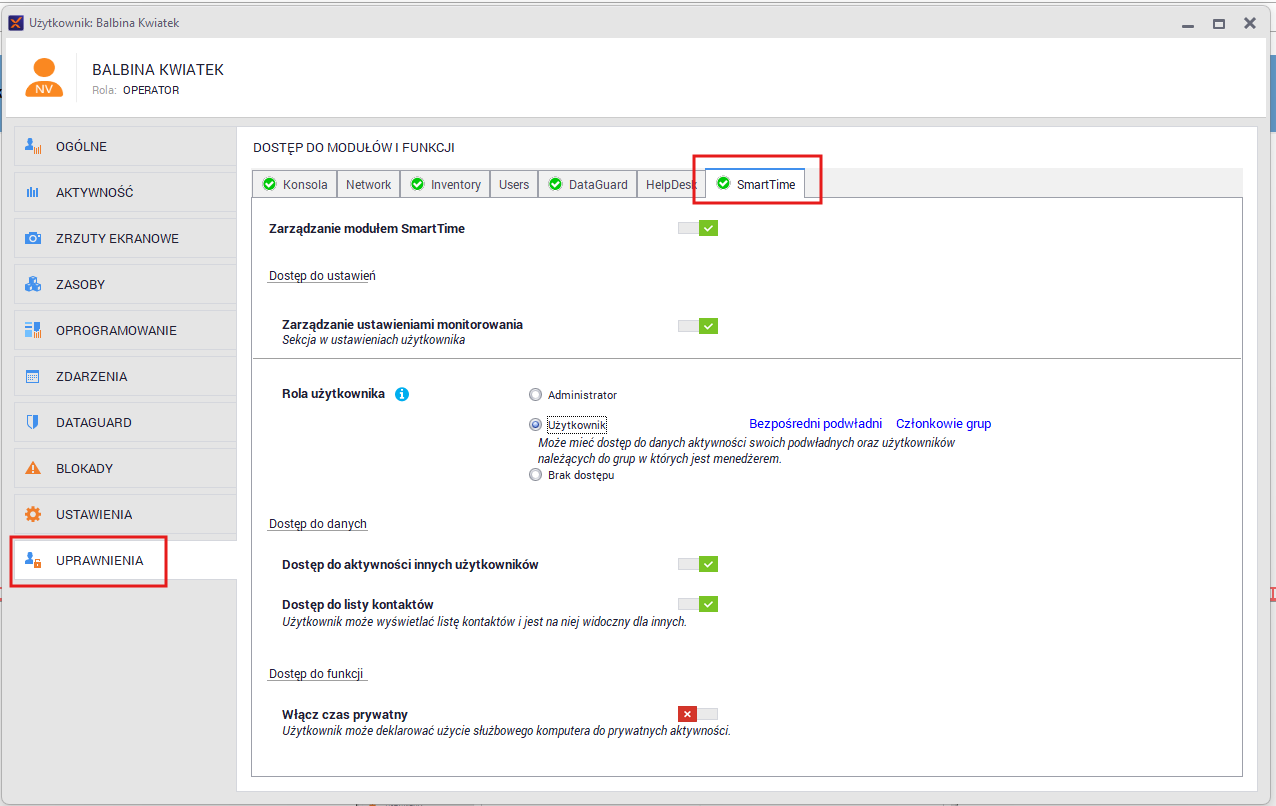This screenshot has width=1276, height=806.
Task: Select the bar chart icon beside AKTYWNOŚĆ
Action: [33, 191]
